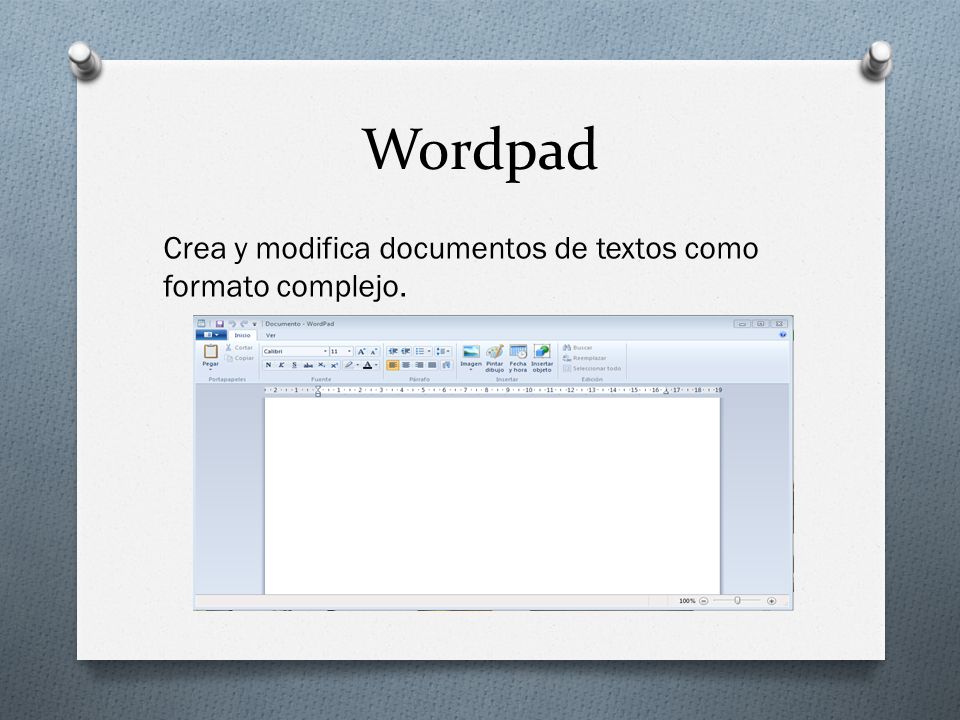Click the blue help icon in WordPad
The width and height of the screenshot is (960, 720).
pyautogui.click(x=782, y=335)
